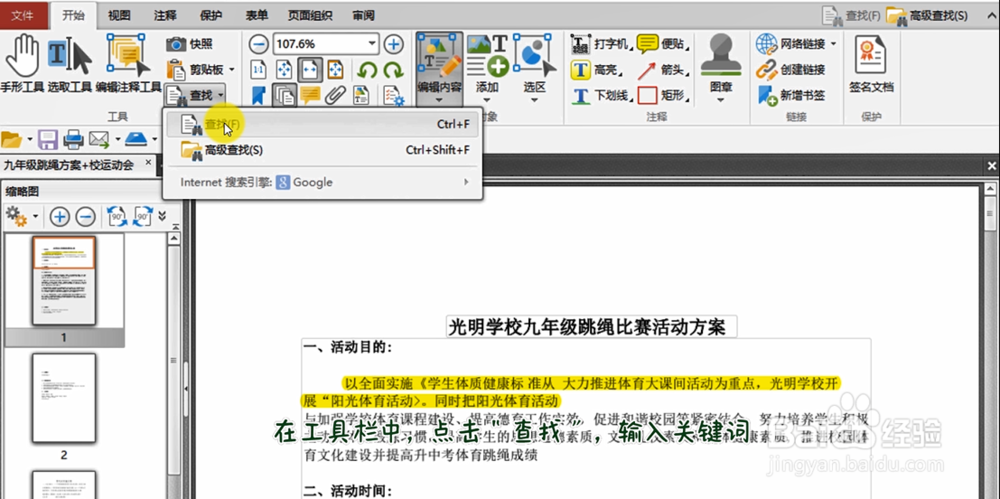
Task: Expand the Find (查找) ribbon dropdown
Action: click(x=219, y=95)
